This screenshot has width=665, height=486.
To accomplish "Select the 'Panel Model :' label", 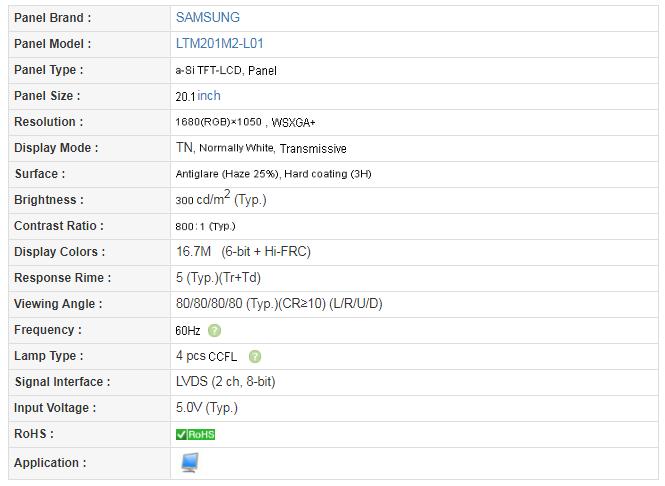I will click(x=53, y=44).
